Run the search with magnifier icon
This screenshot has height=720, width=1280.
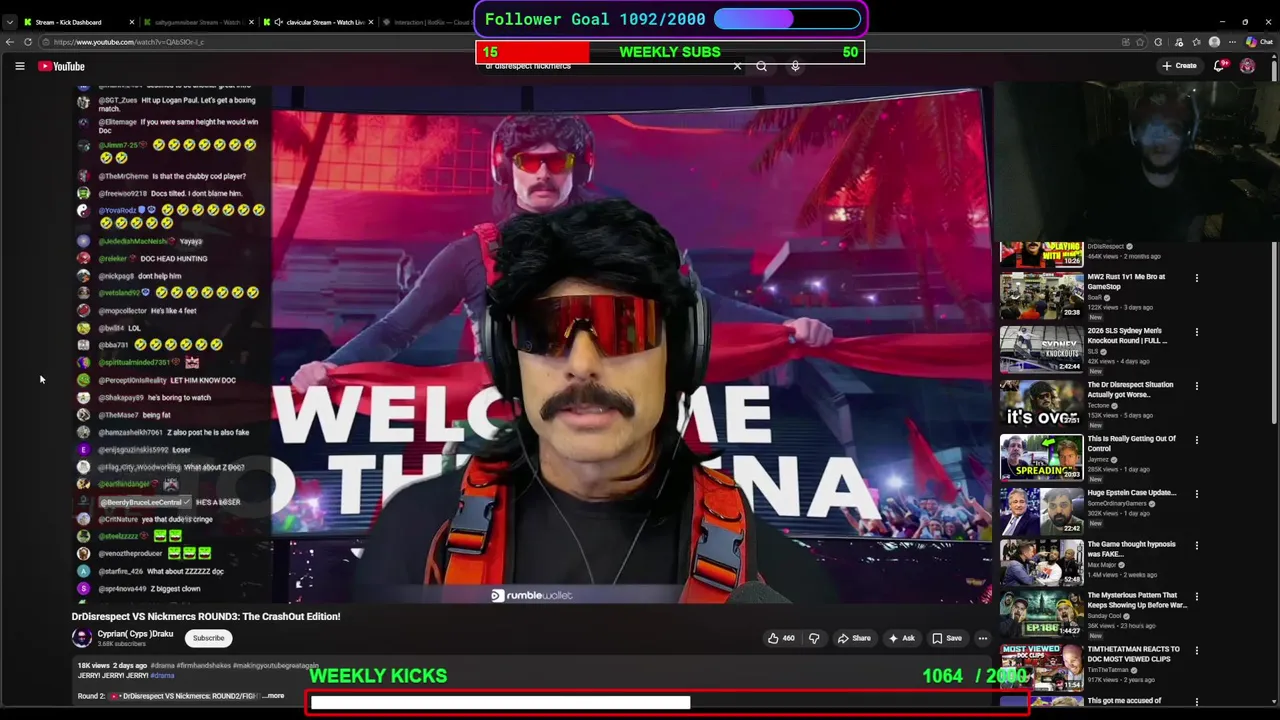tap(762, 67)
